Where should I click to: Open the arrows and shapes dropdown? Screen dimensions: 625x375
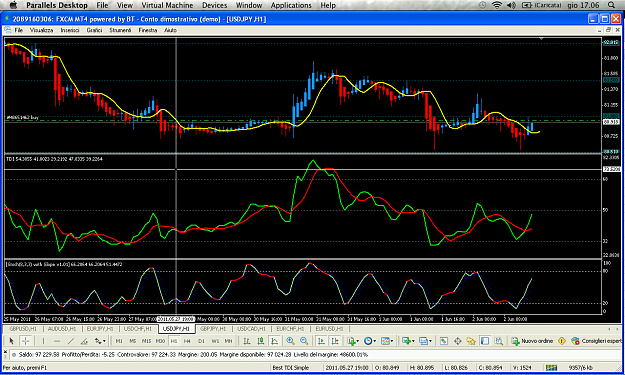pyautogui.click(x=100, y=341)
